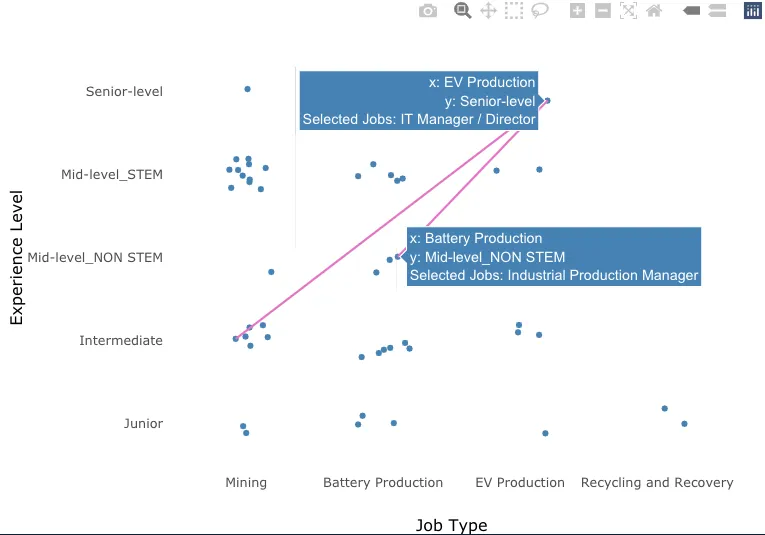Toggle compare data on hover mode
765x535 pixels.
[717, 11]
